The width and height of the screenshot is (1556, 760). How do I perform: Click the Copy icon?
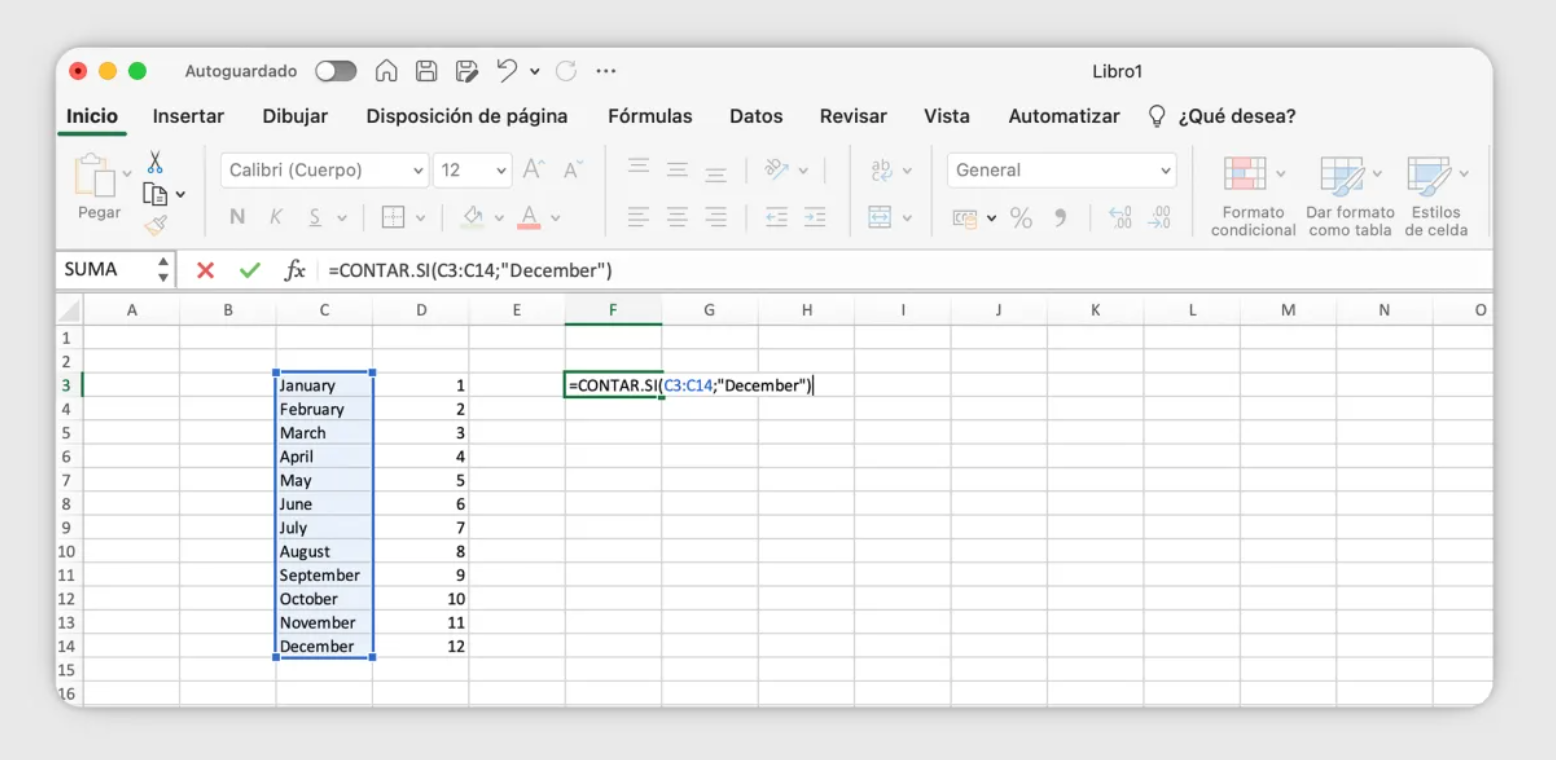tap(155, 194)
